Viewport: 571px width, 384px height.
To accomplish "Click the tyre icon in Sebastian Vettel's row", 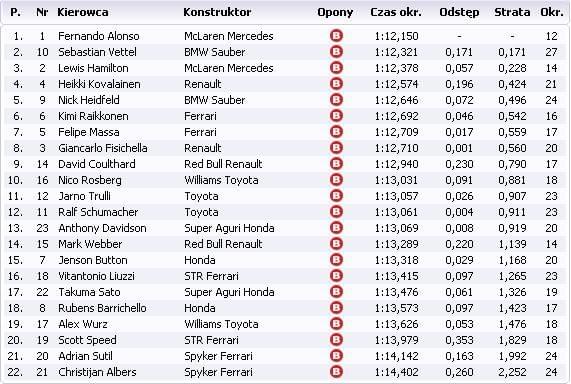I will tap(336, 52).
